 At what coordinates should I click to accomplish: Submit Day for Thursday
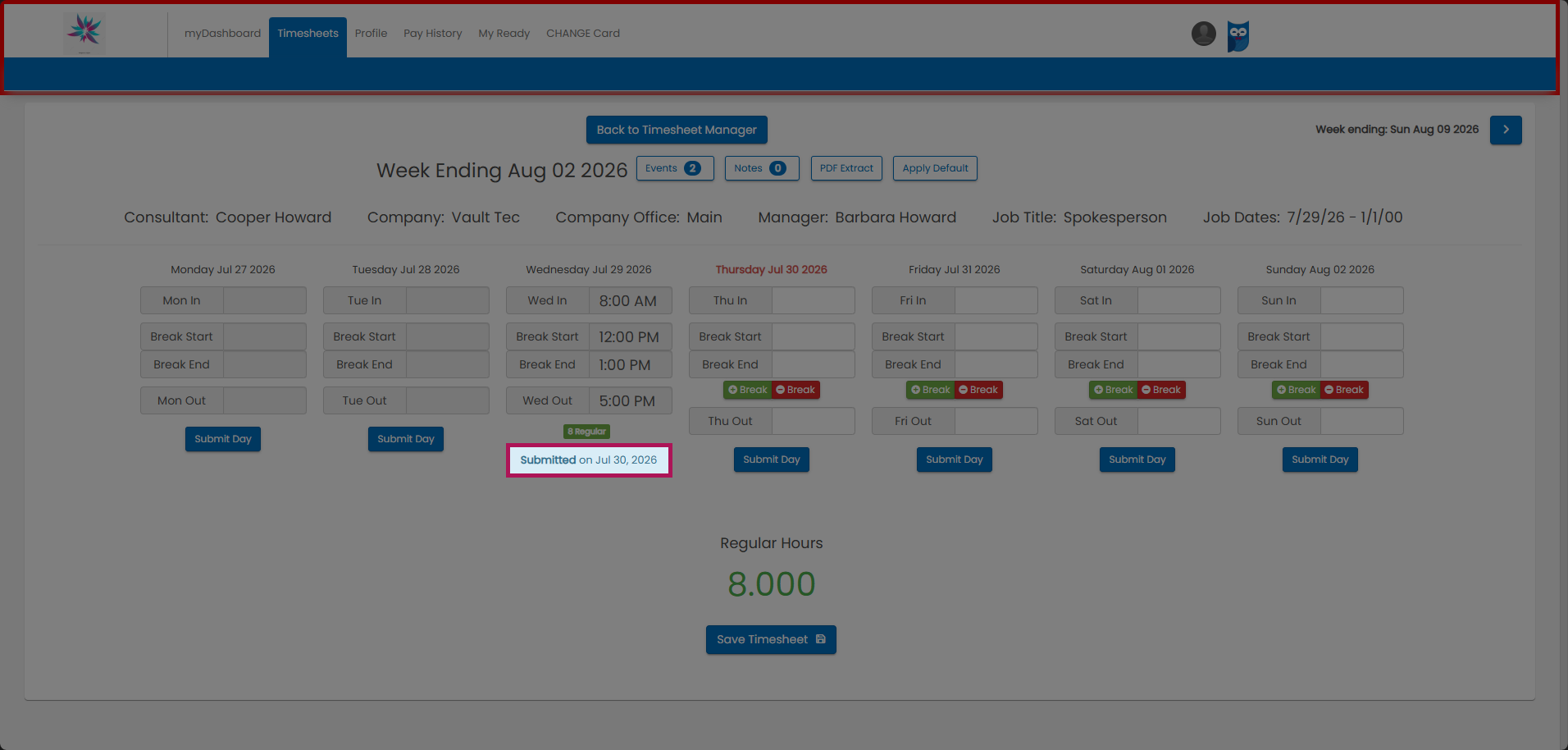pos(772,460)
